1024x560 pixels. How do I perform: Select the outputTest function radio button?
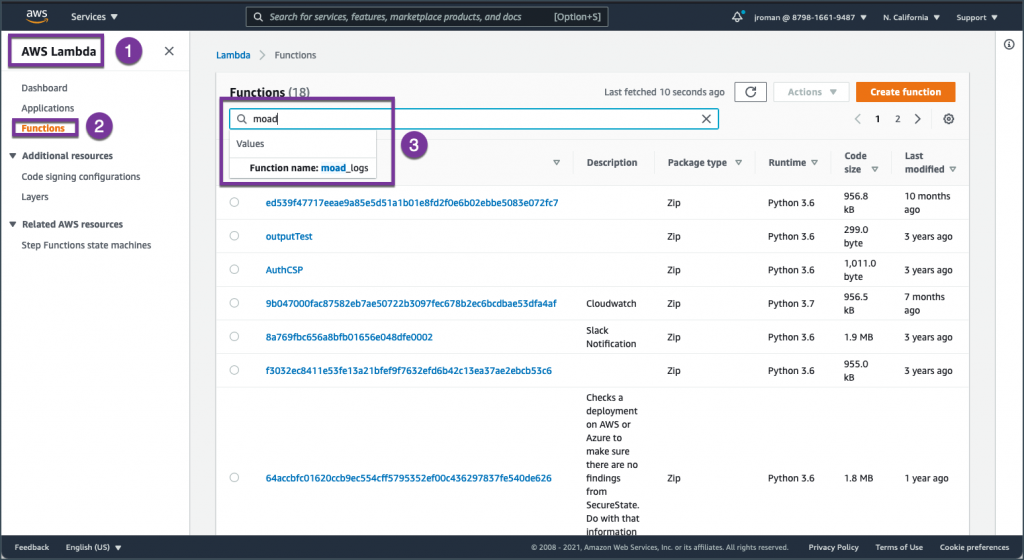pyautogui.click(x=234, y=236)
